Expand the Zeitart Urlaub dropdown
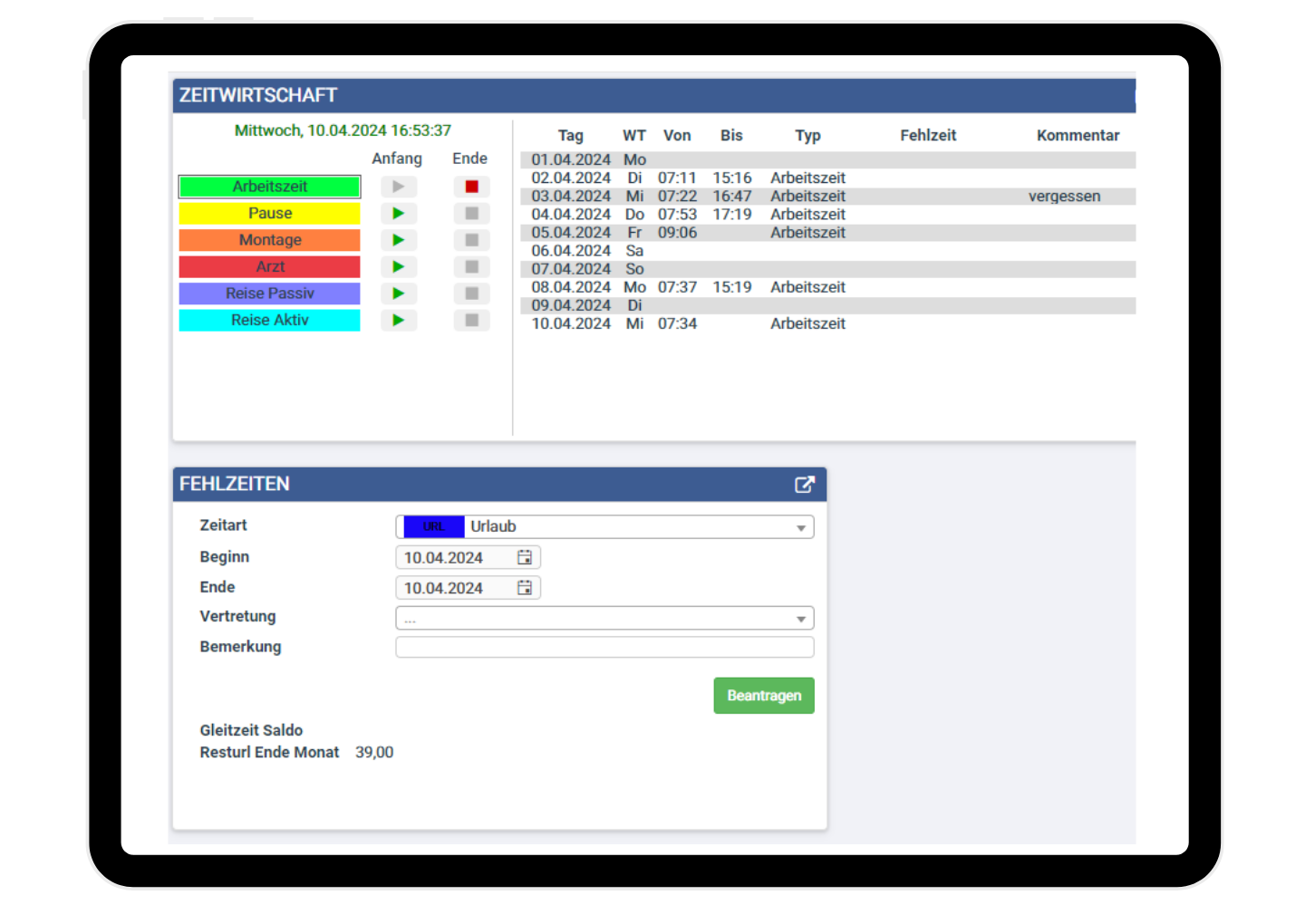This screenshot has width=1315, height=924. 800,527
